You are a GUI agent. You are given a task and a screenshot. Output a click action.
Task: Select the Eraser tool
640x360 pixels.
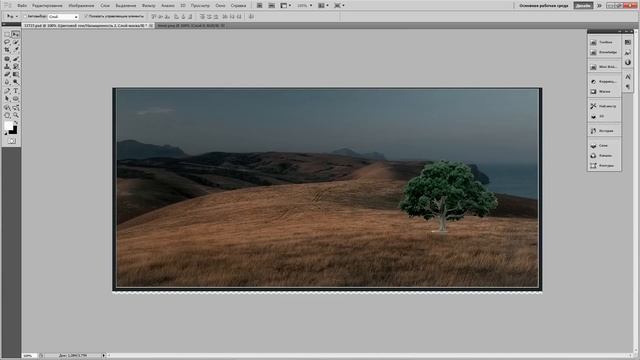[7, 74]
